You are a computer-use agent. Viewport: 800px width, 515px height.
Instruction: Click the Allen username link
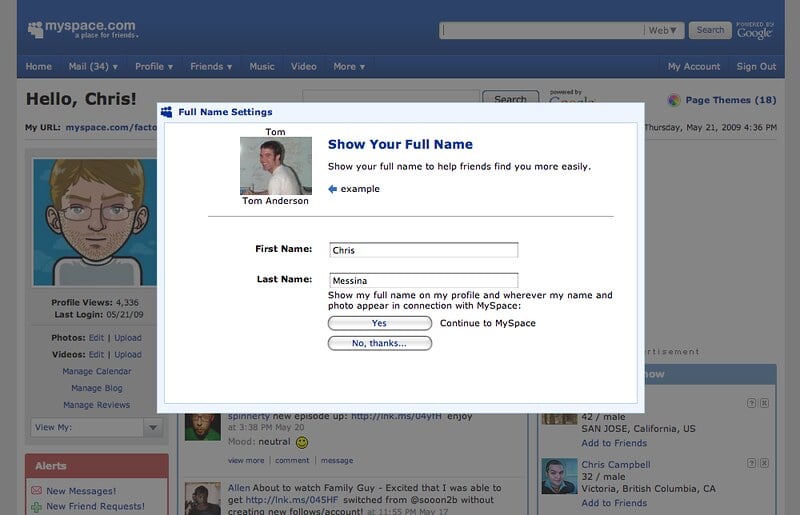(239, 488)
